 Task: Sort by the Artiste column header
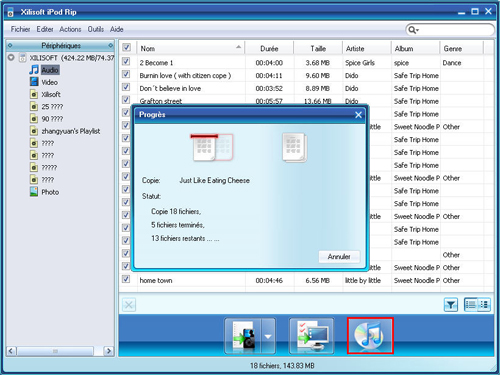click(x=366, y=48)
